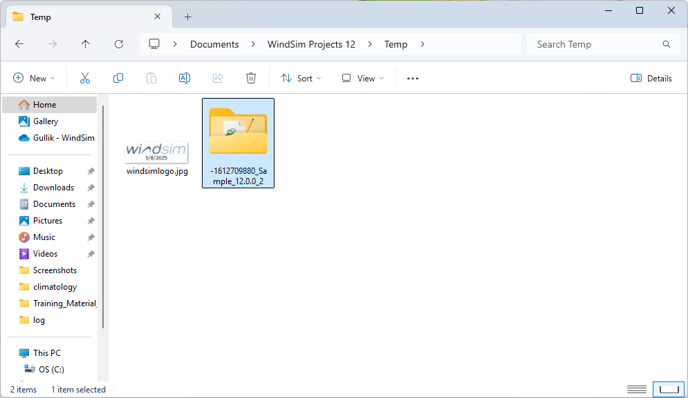688x398 pixels.
Task: Open the View dropdown
Action: (x=362, y=78)
